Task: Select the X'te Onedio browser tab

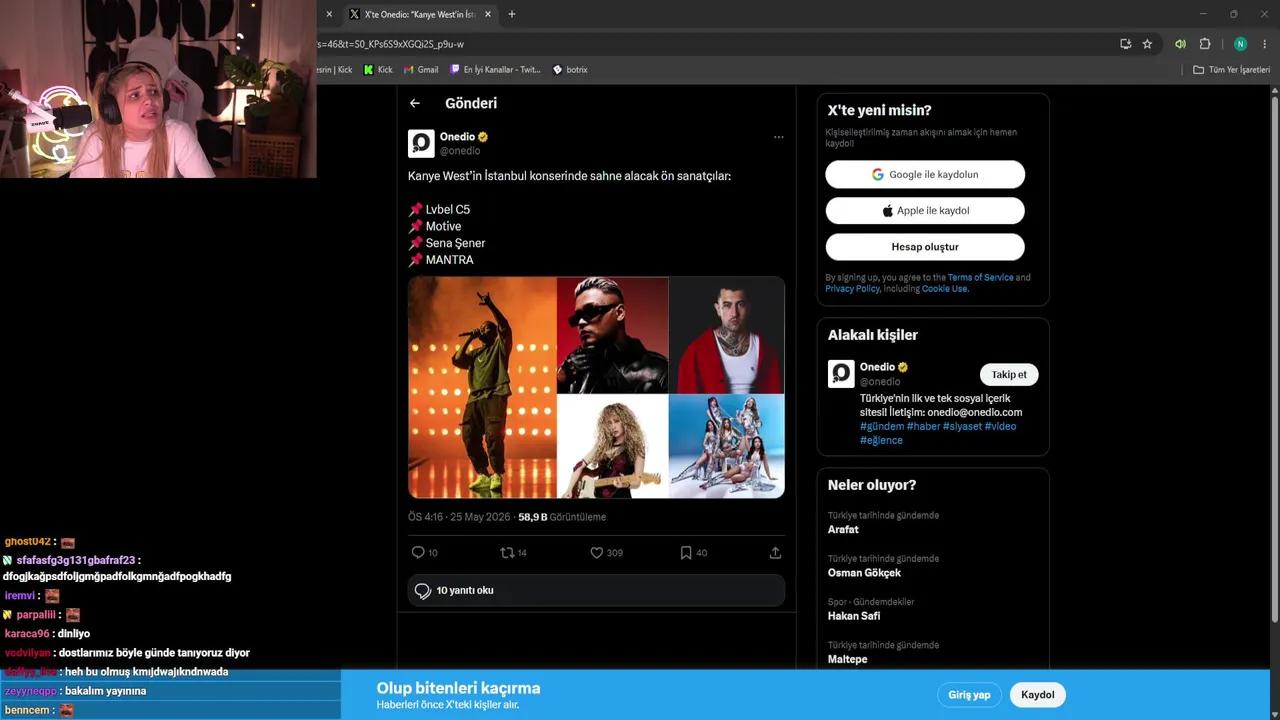Action: click(420, 14)
